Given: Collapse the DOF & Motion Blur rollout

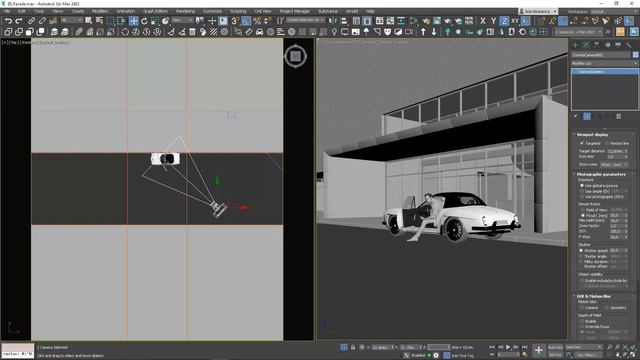Looking at the screenshot, I should 593,296.
